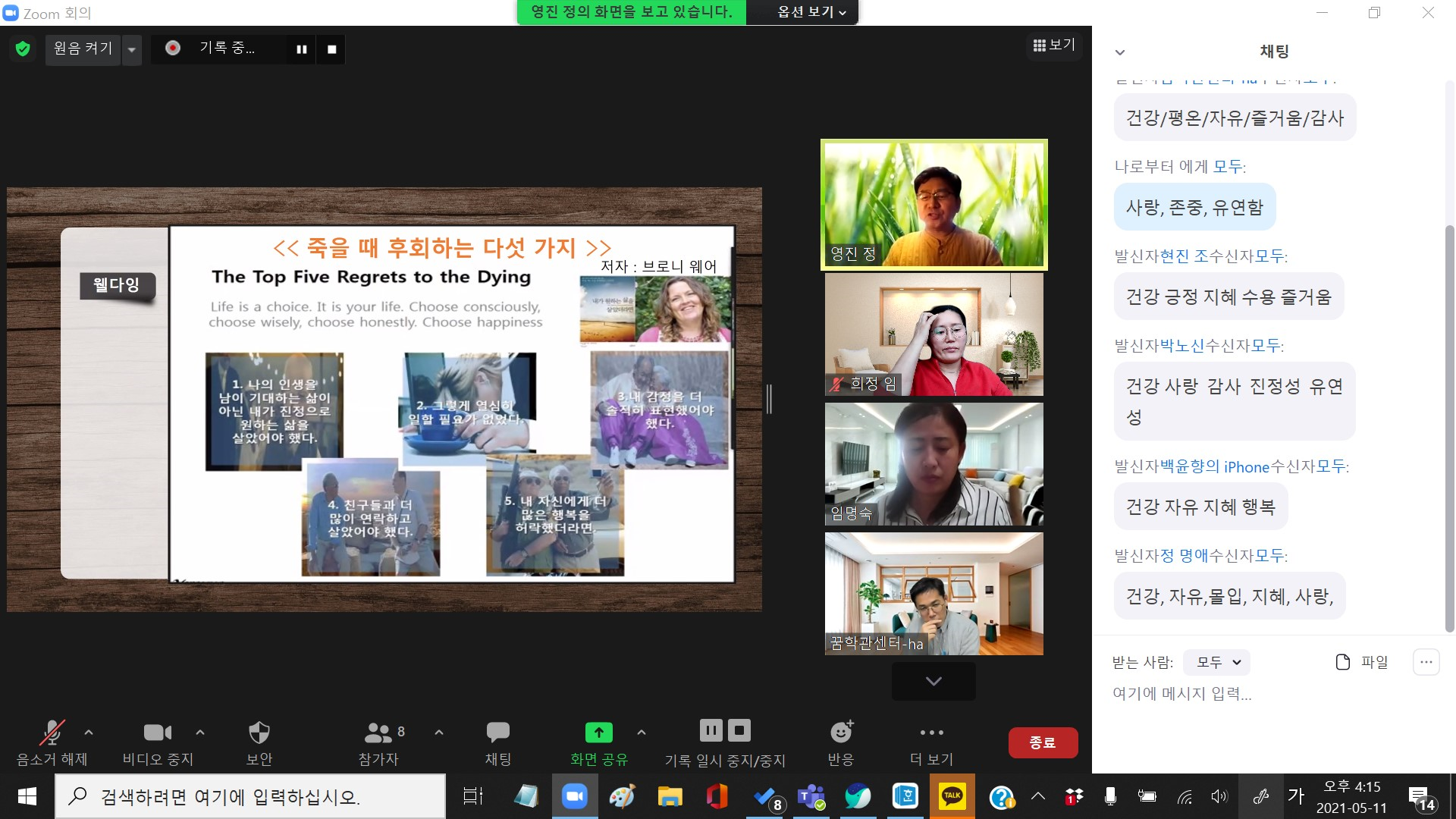Viewport: 1456px width, 819px height.
Task: Click chat message "사랑, 존중, 유연함"
Action: [1194, 207]
